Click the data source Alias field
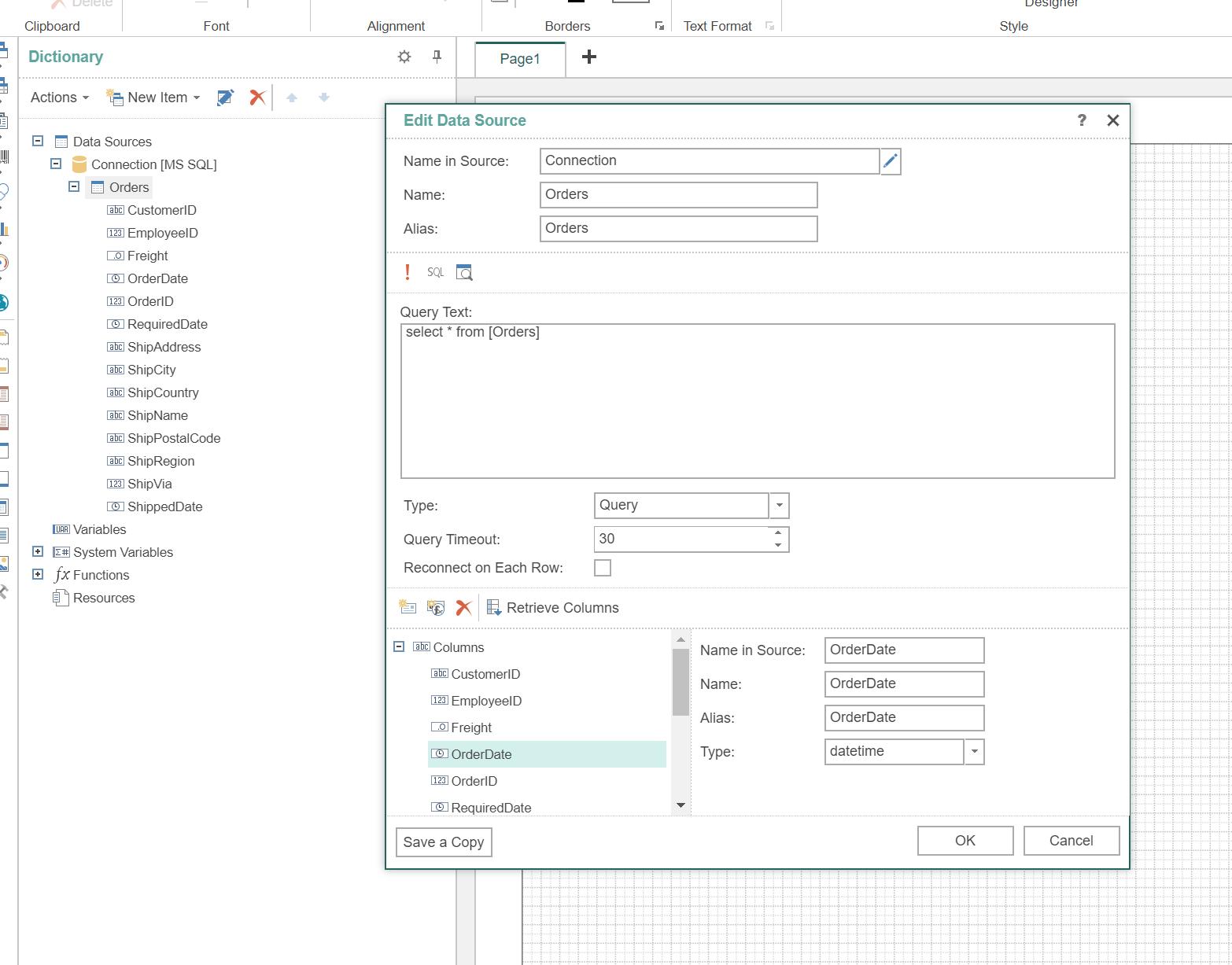The image size is (1232, 965). [679, 229]
